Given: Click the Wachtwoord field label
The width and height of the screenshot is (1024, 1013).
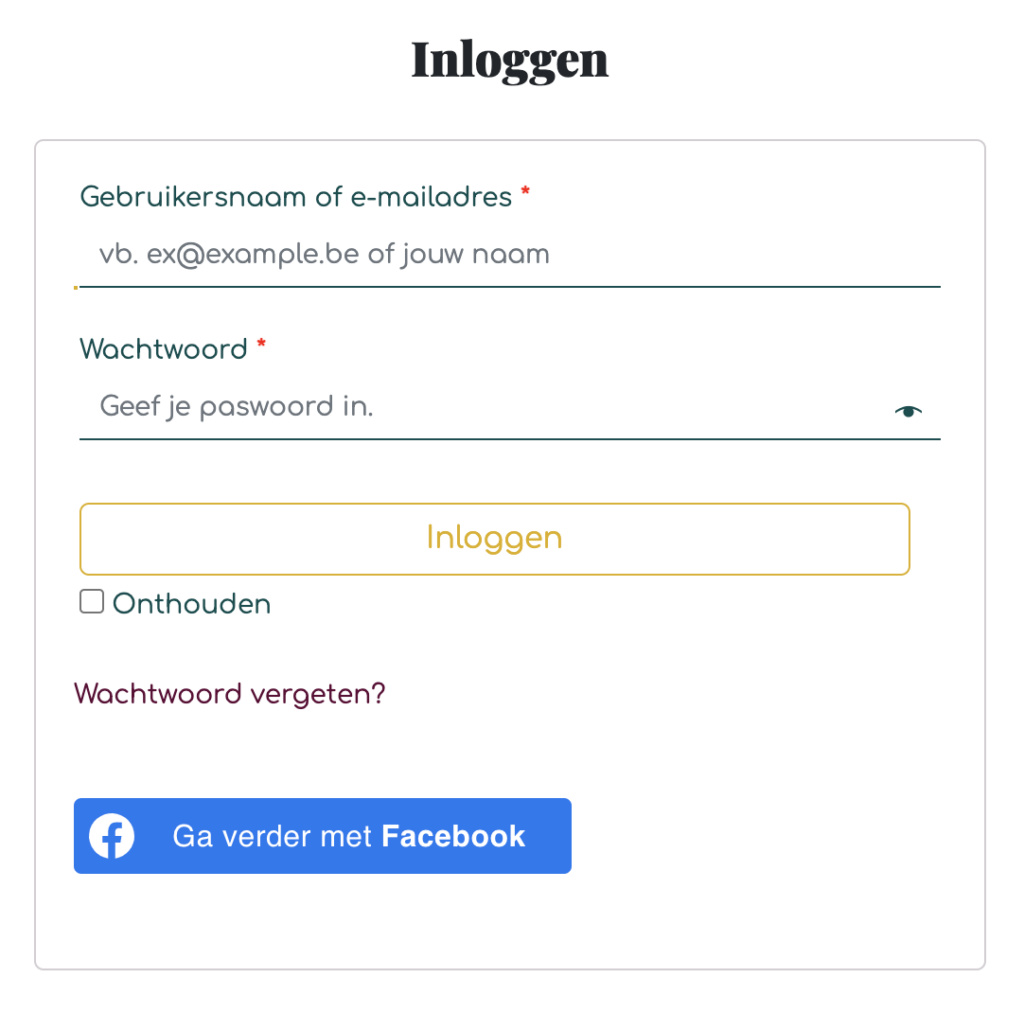Looking at the screenshot, I should click(163, 349).
